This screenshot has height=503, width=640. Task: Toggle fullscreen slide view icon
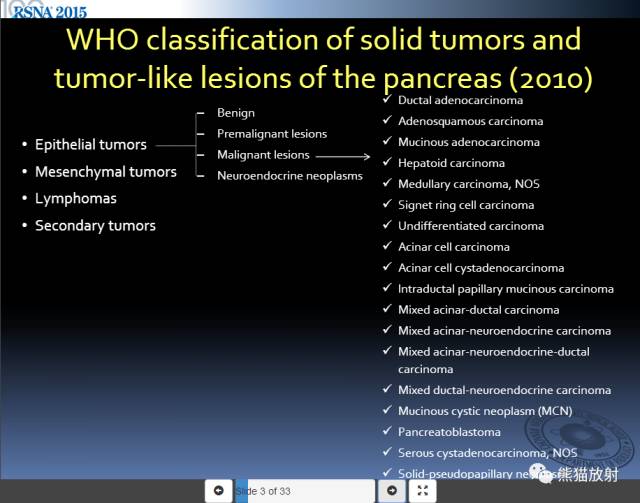tap(422, 490)
